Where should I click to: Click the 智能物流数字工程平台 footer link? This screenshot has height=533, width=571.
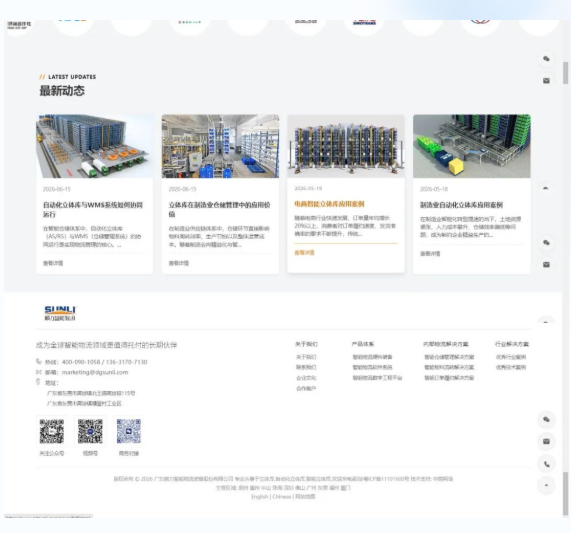point(377,378)
